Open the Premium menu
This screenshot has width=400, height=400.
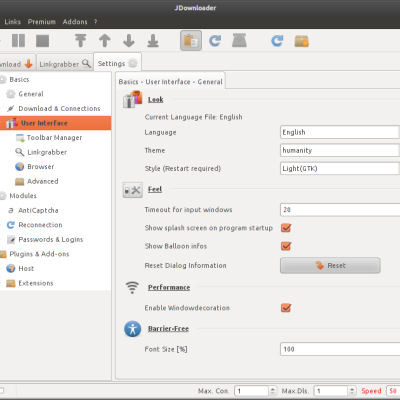click(x=42, y=22)
